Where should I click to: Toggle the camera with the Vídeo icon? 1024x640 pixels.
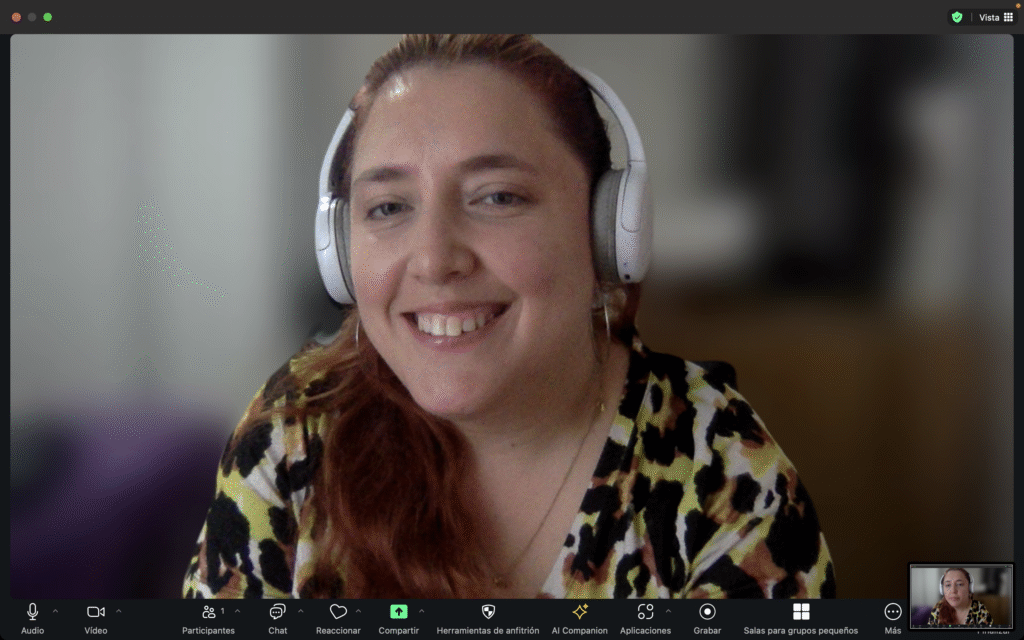[96, 611]
